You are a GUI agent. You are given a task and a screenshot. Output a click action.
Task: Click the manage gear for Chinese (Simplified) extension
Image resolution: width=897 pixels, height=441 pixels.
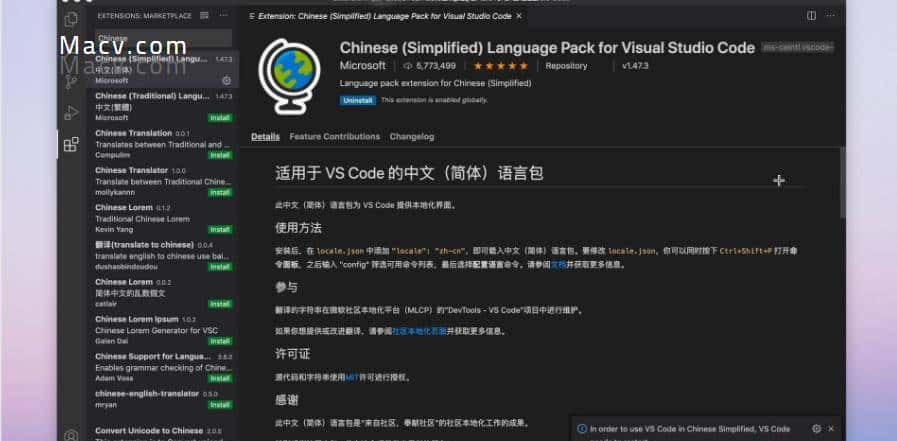pyautogui.click(x=226, y=81)
